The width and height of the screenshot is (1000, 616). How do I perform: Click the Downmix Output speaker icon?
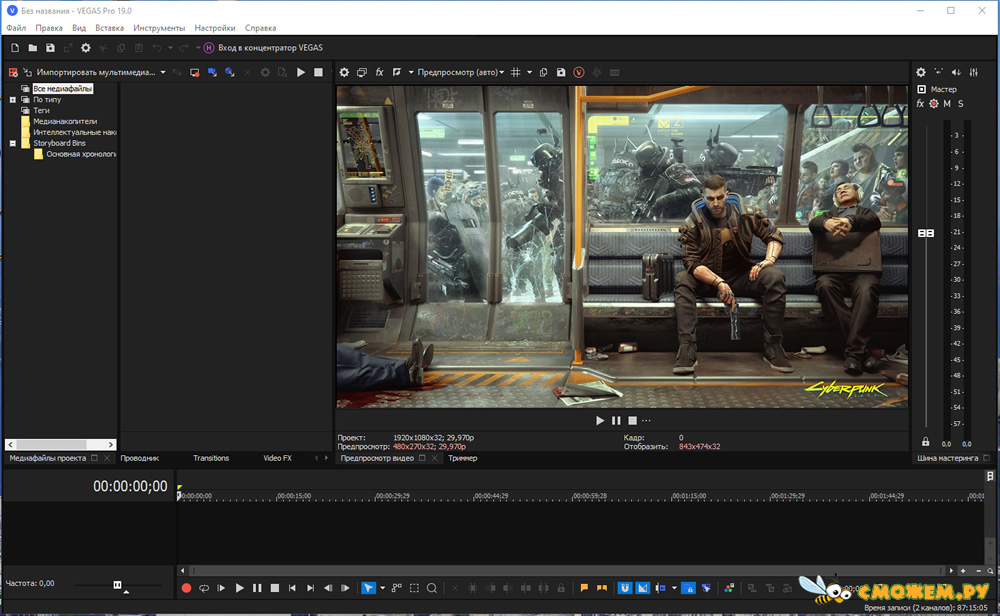pyautogui.click(x=939, y=73)
